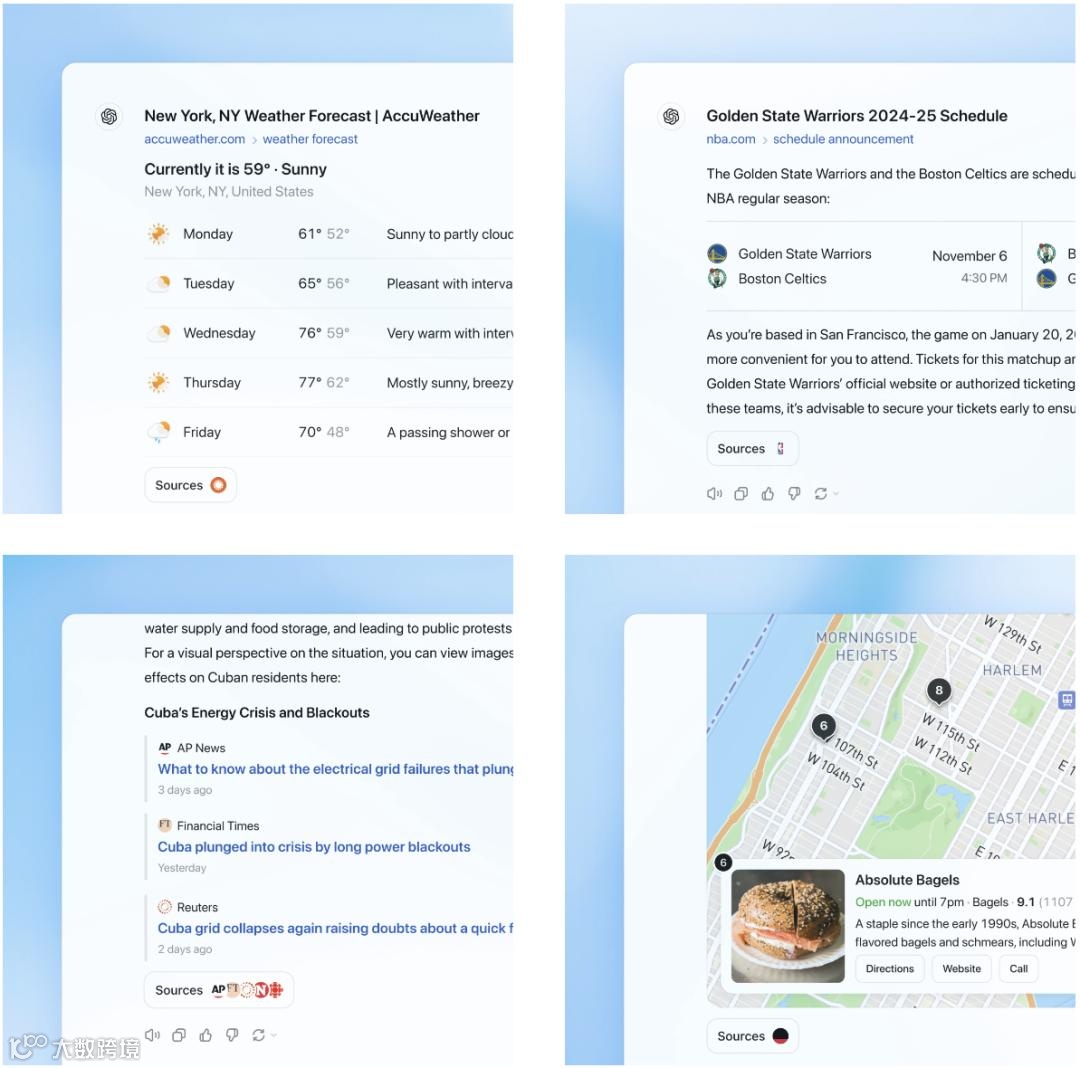This screenshot has width=1080, height=1068.
Task: Click read aloud icon under Warriors answer
Action: [x=714, y=494]
